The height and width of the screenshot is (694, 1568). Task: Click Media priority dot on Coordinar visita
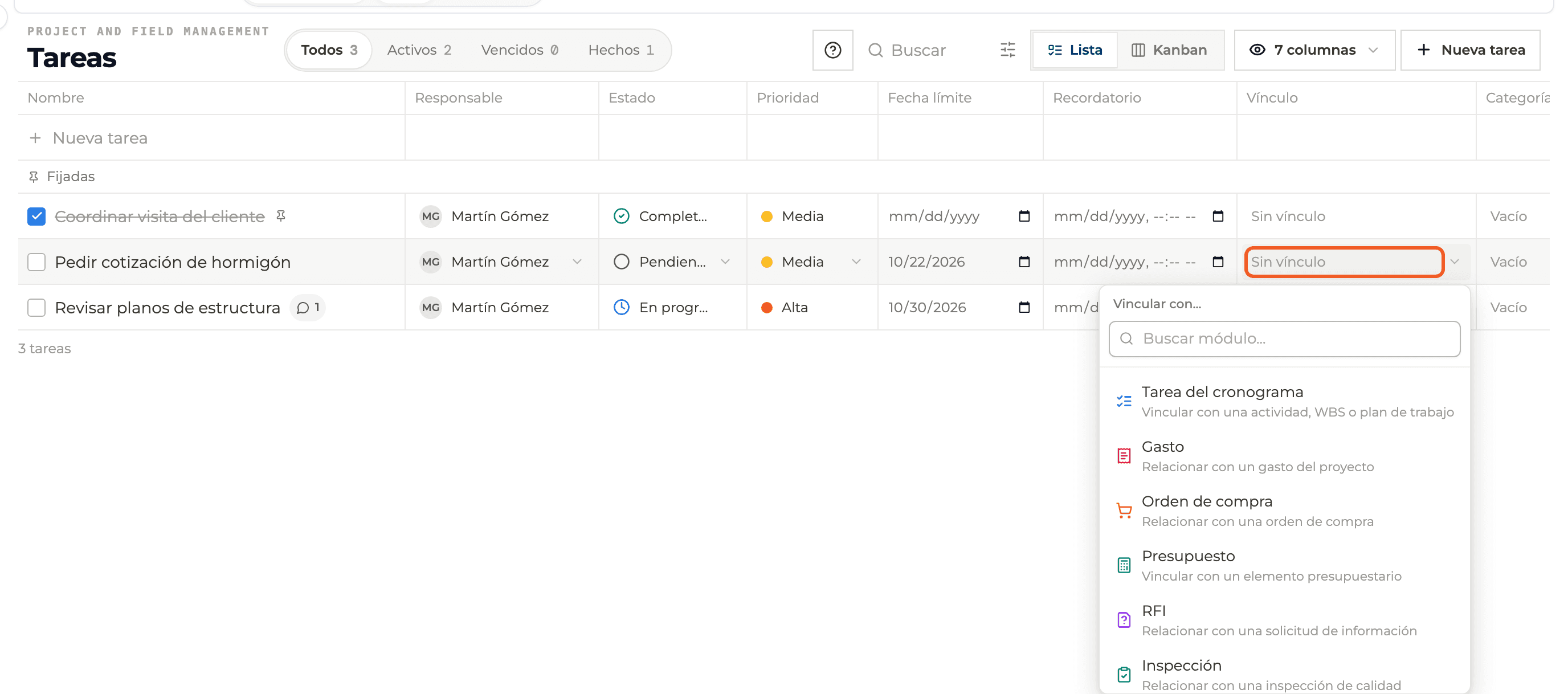click(x=767, y=216)
